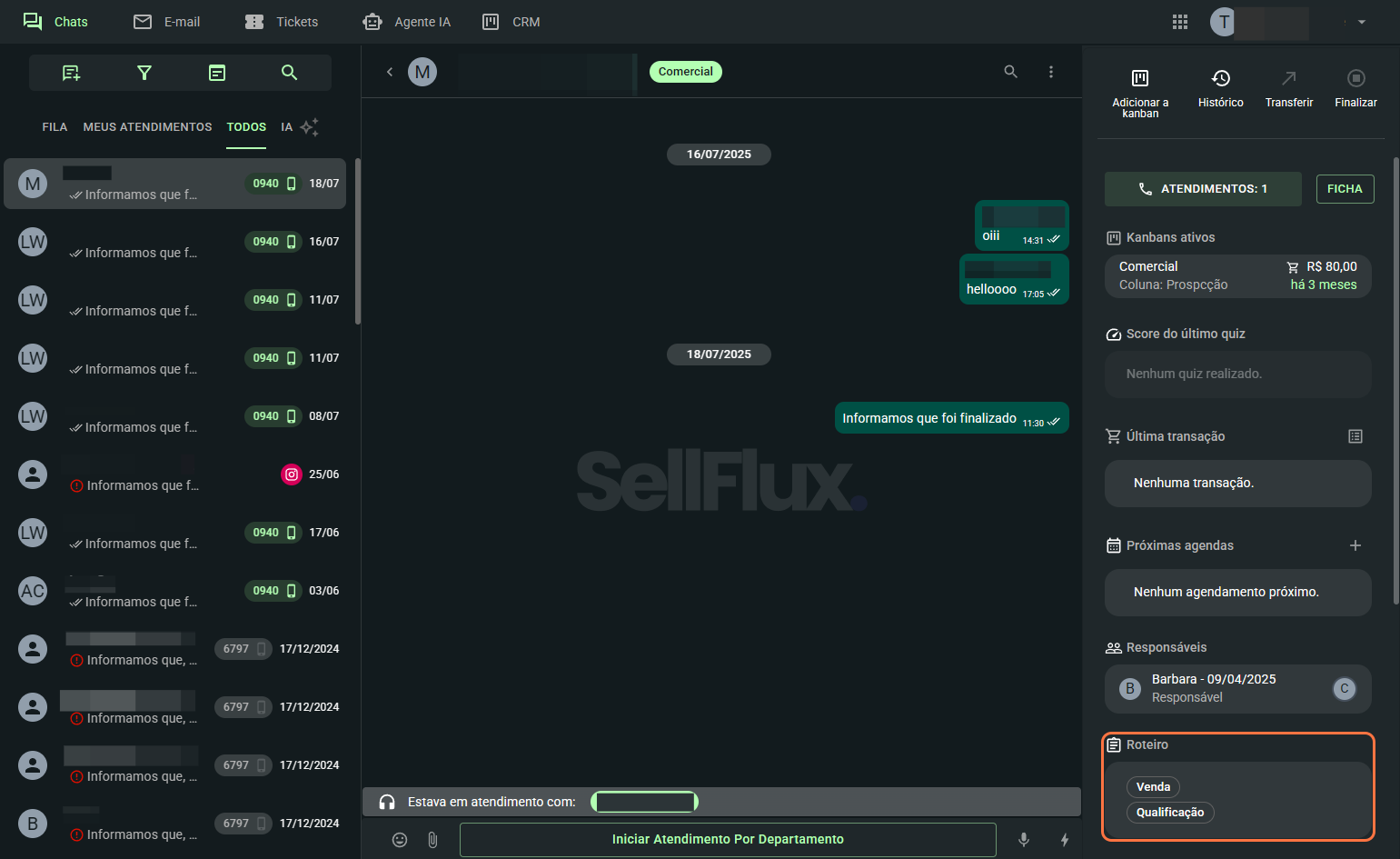Click the right panel scrollbar

pyautogui.click(x=1396, y=382)
